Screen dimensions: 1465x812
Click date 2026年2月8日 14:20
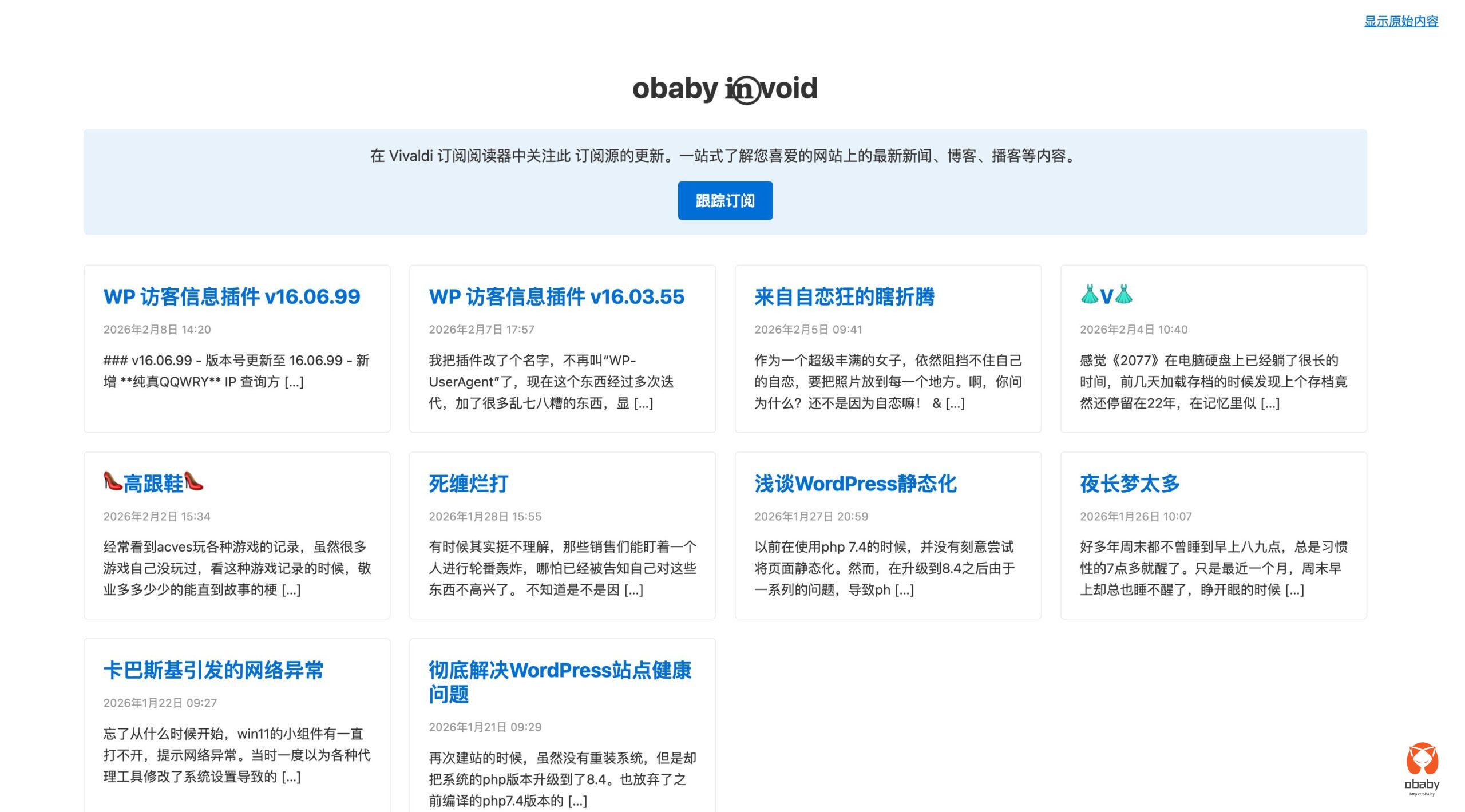click(157, 330)
